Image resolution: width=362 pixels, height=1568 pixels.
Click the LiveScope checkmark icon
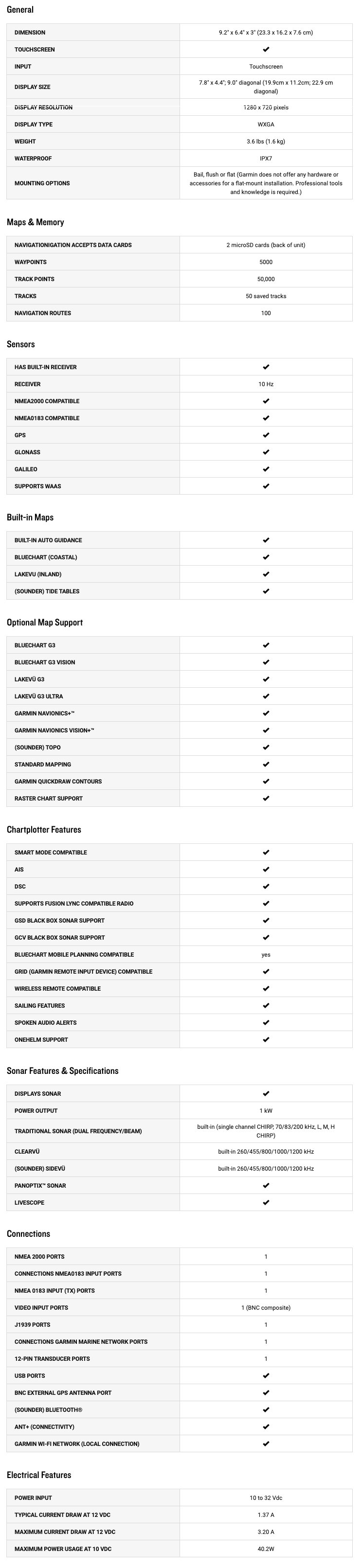[x=266, y=1202]
